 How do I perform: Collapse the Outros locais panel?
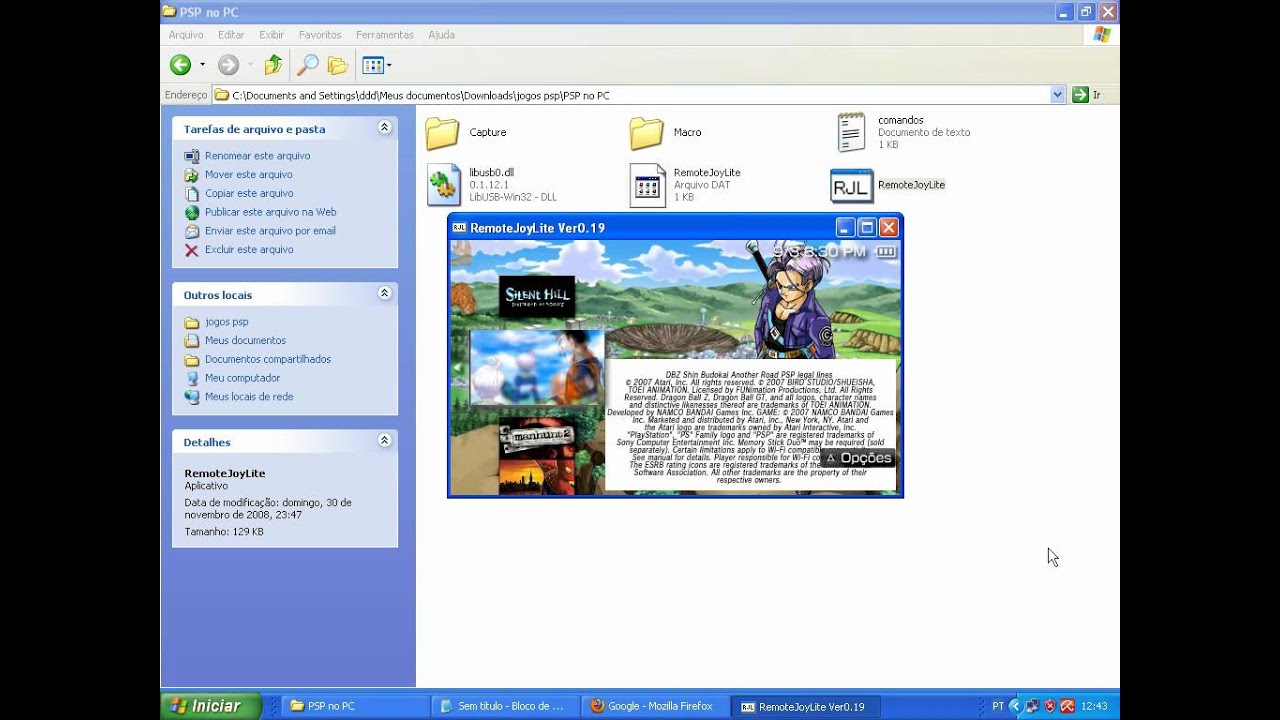coord(384,294)
